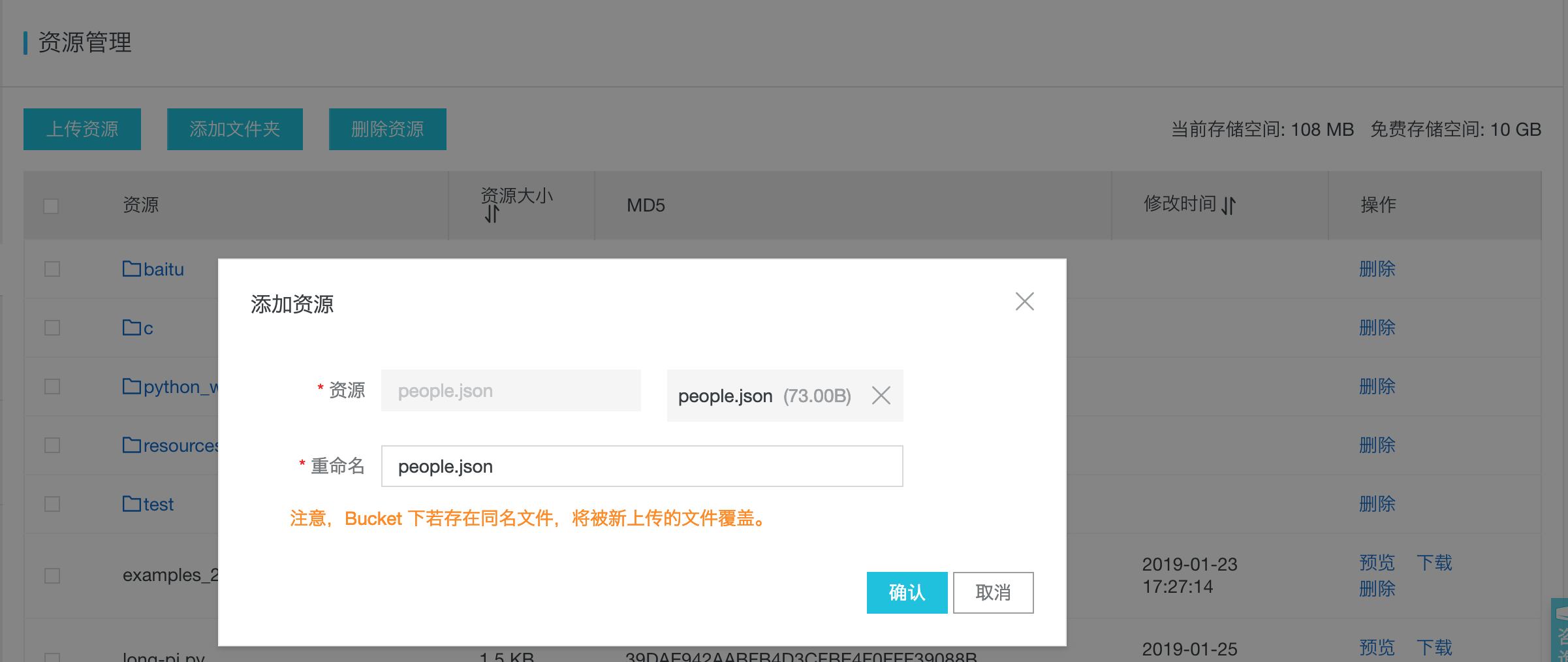Toggle the select-all checkbox in table header

pos(51,206)
